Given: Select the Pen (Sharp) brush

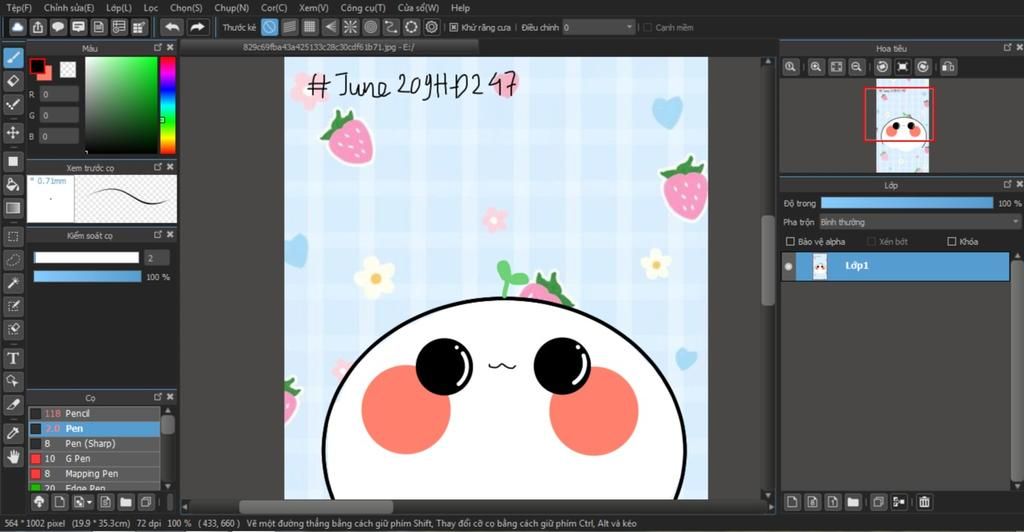Looking at the screenshot, I should tap(94, 443).
